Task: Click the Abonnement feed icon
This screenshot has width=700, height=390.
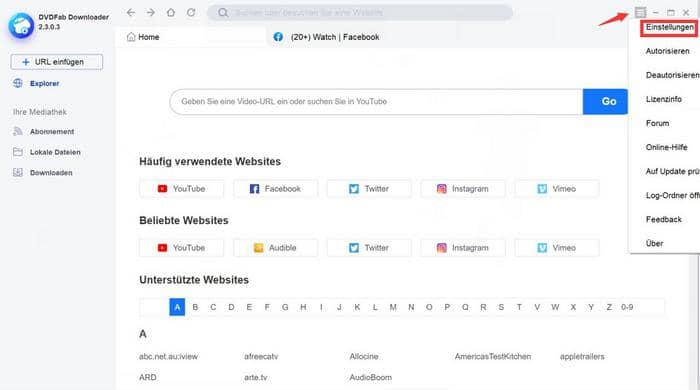Action: point(18,131)
